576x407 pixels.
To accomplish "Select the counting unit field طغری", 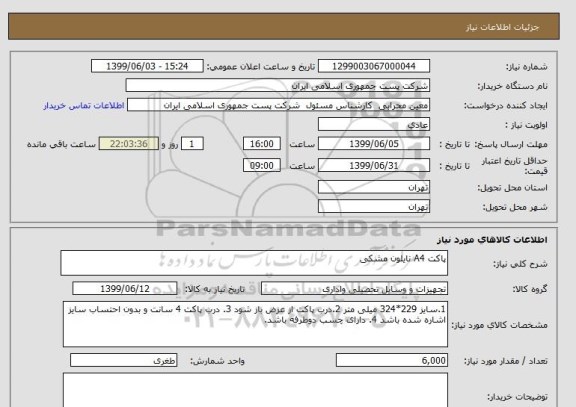I will [123, 361].
